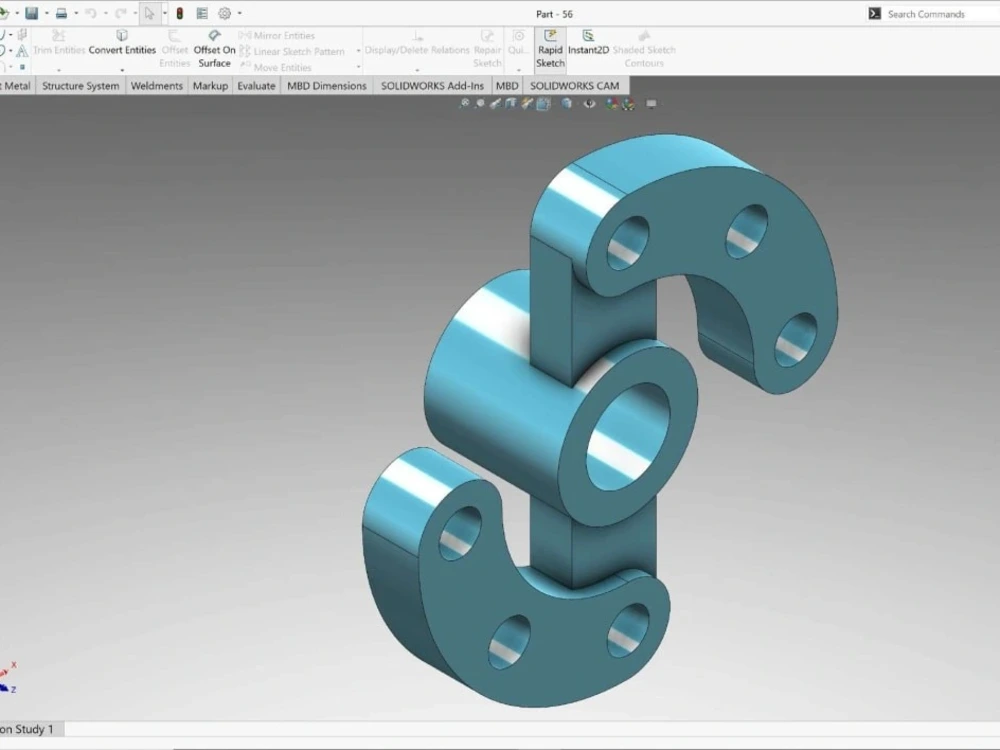1000x750 pixels.
Task: Click the Repair Sketch tool
Action: [x=487, y=48]
